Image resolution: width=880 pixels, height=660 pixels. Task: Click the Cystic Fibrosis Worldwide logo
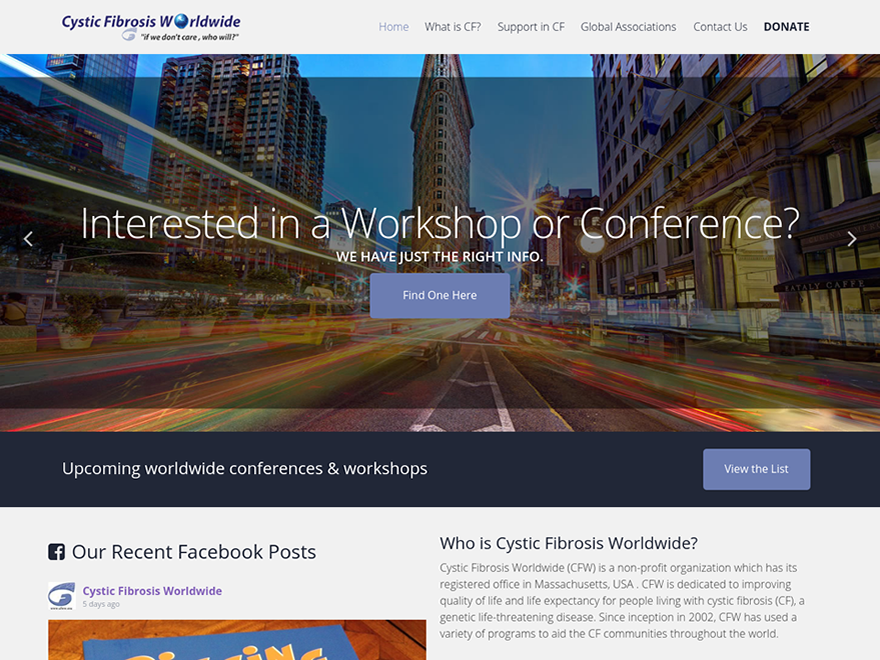click(150, 27)
